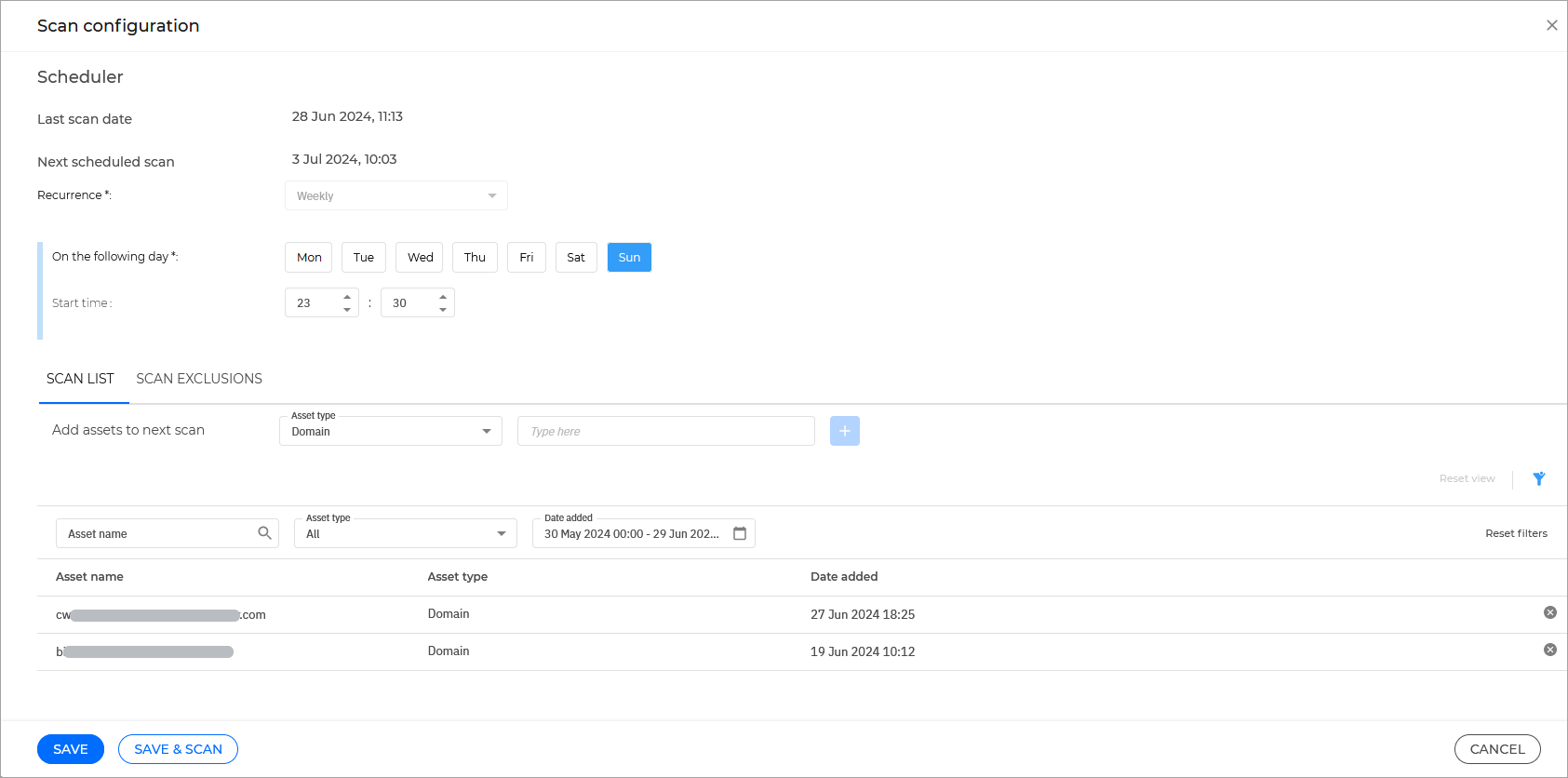Open the Recurrence Weekly dropdown
1568x778 pixels.
pyautogui.click(x=396, y=195)
